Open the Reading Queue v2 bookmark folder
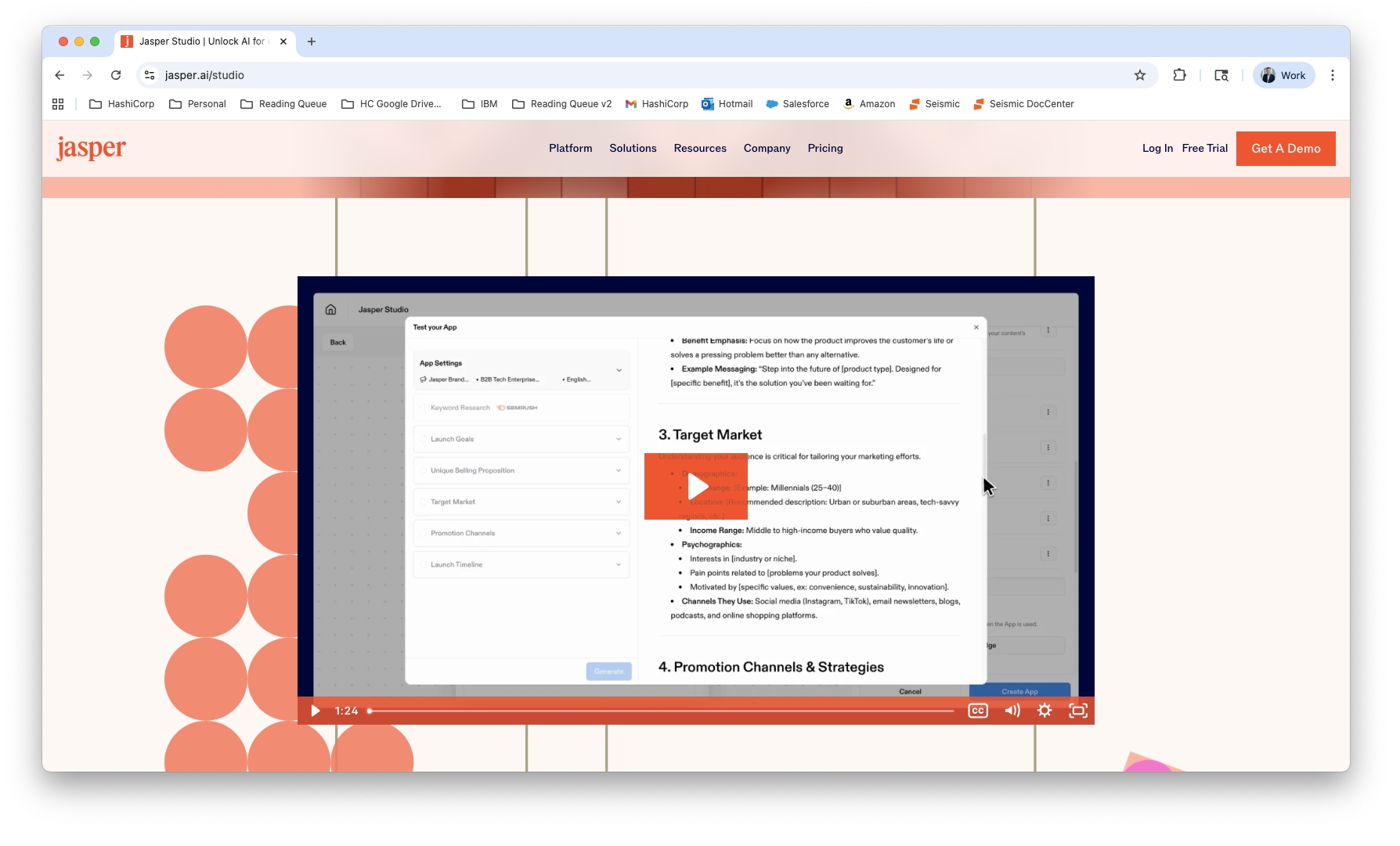1400x846 pixels. pyautogui.click(x=562, y=104)
